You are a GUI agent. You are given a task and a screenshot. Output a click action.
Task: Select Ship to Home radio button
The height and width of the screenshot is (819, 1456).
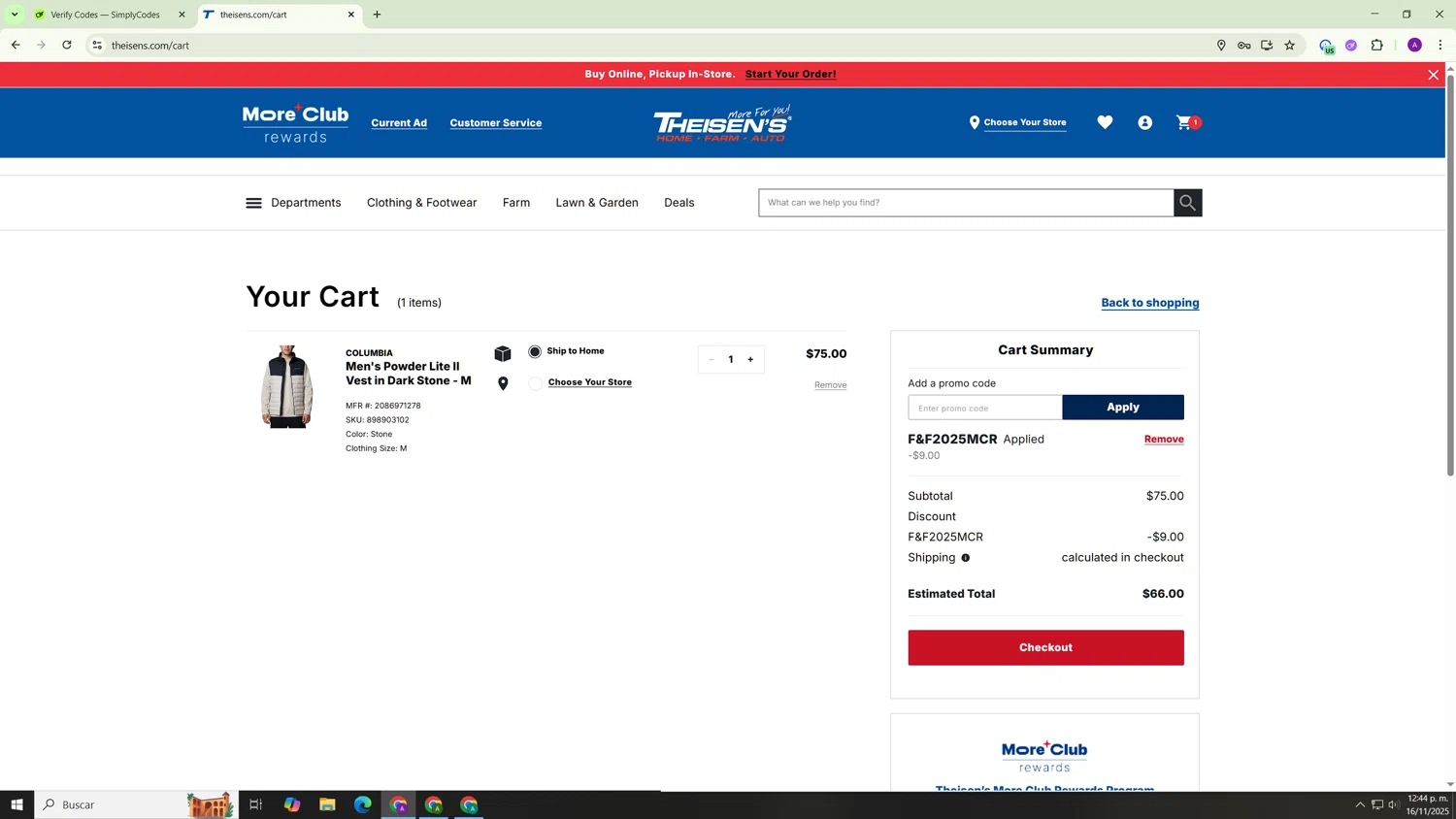coord(535,351)
